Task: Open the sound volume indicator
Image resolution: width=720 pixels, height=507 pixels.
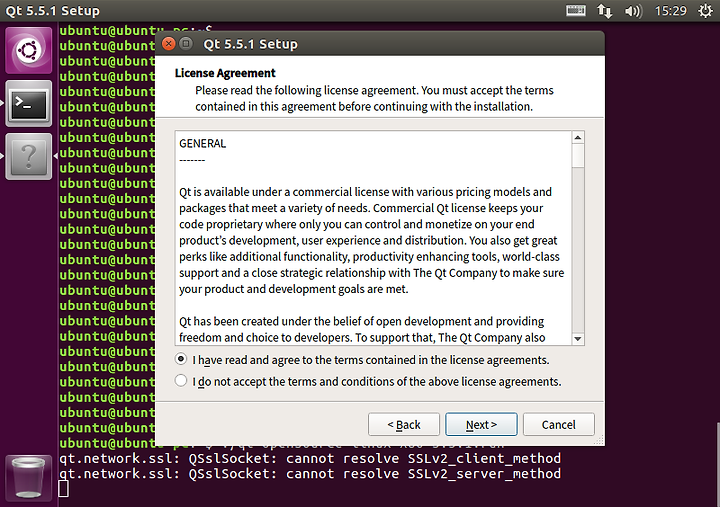Action: [x=633, y=11]
